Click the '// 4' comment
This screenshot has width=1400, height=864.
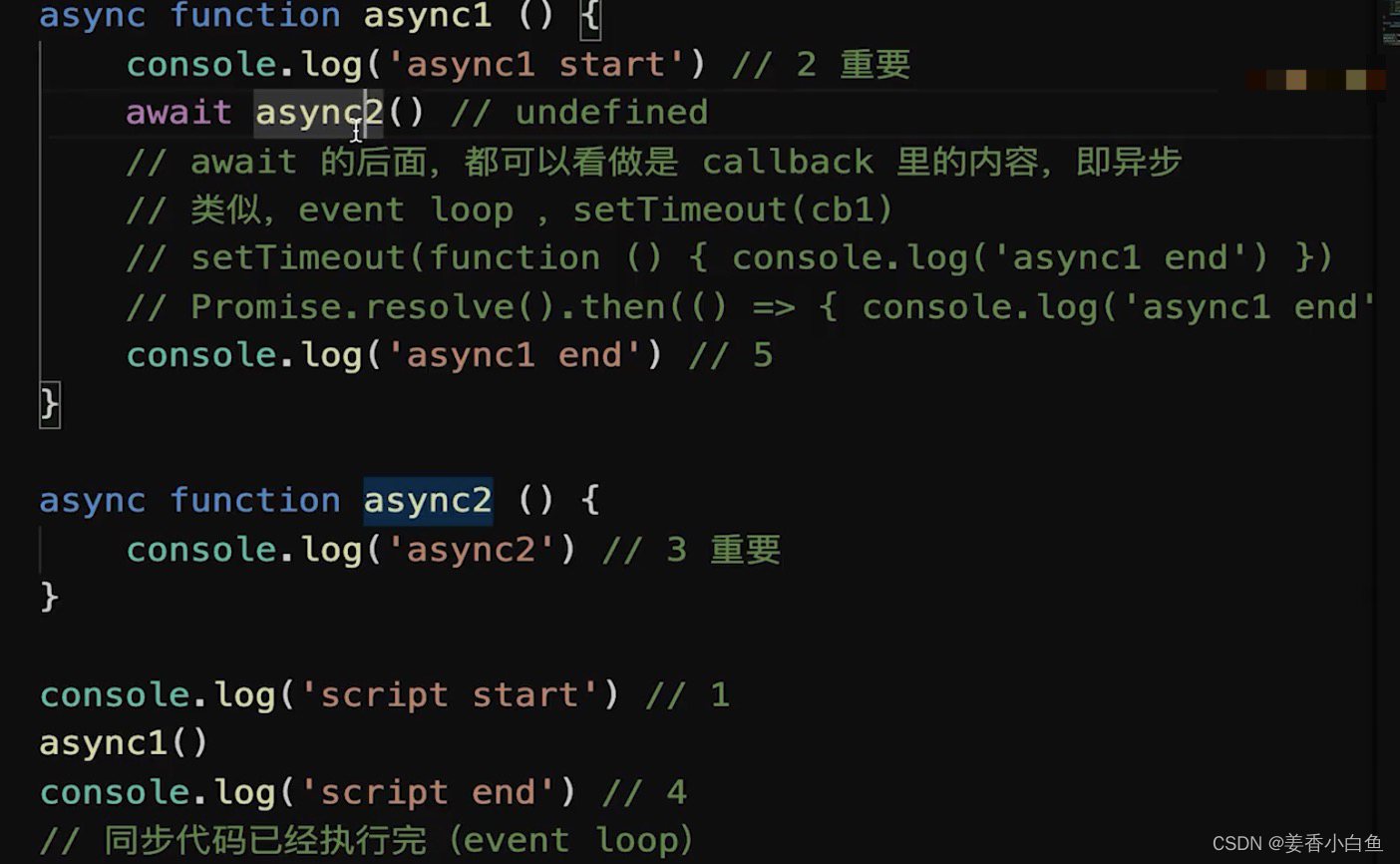point(645,792)
